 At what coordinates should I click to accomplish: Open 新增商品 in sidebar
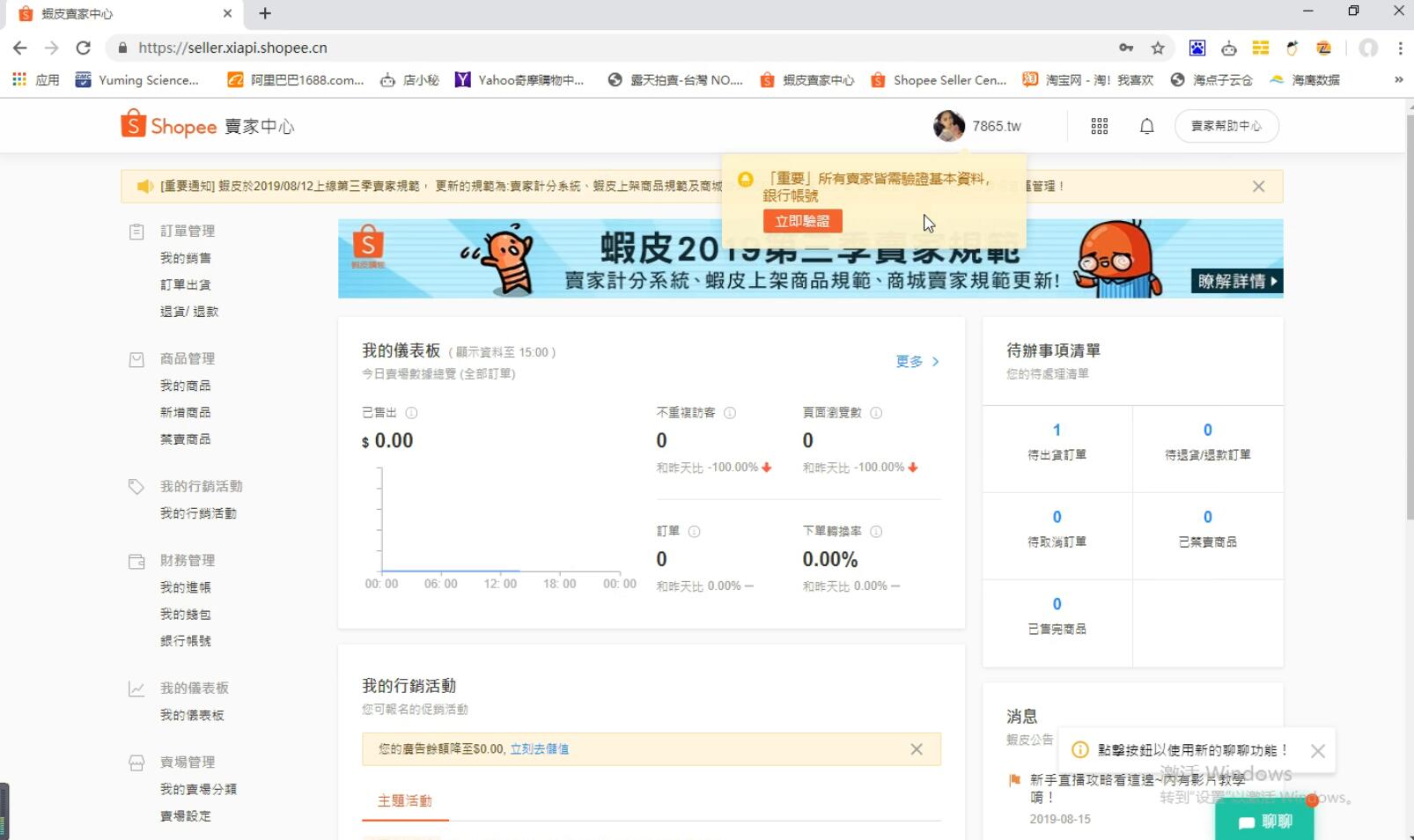(186, 412)
